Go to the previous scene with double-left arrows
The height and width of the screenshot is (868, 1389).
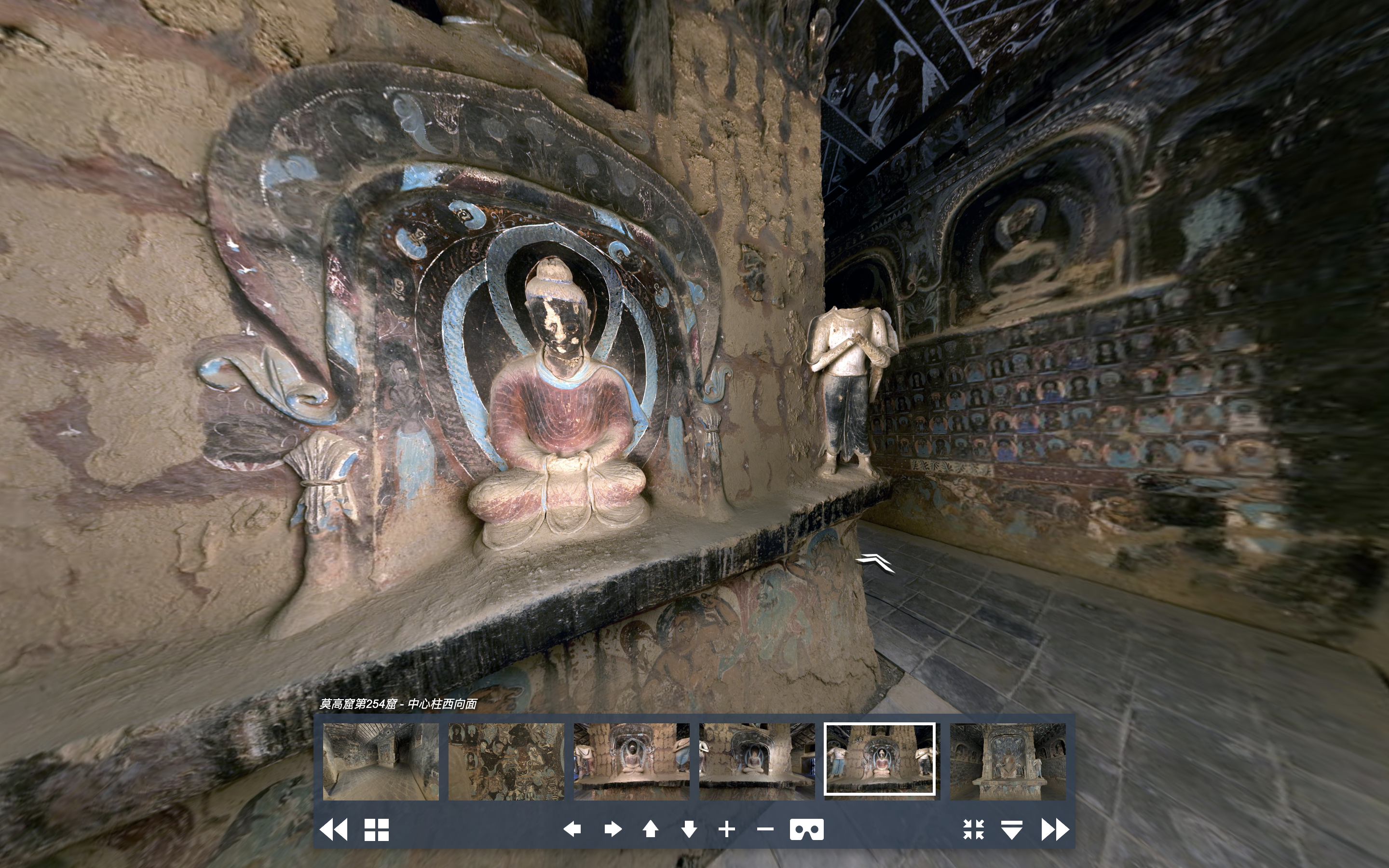(x=333, y=829)
